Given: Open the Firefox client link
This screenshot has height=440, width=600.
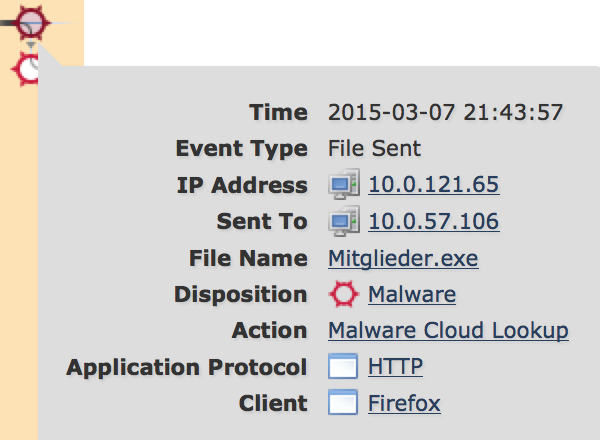Looking at the screenshot, I should [x=404, y=403].
